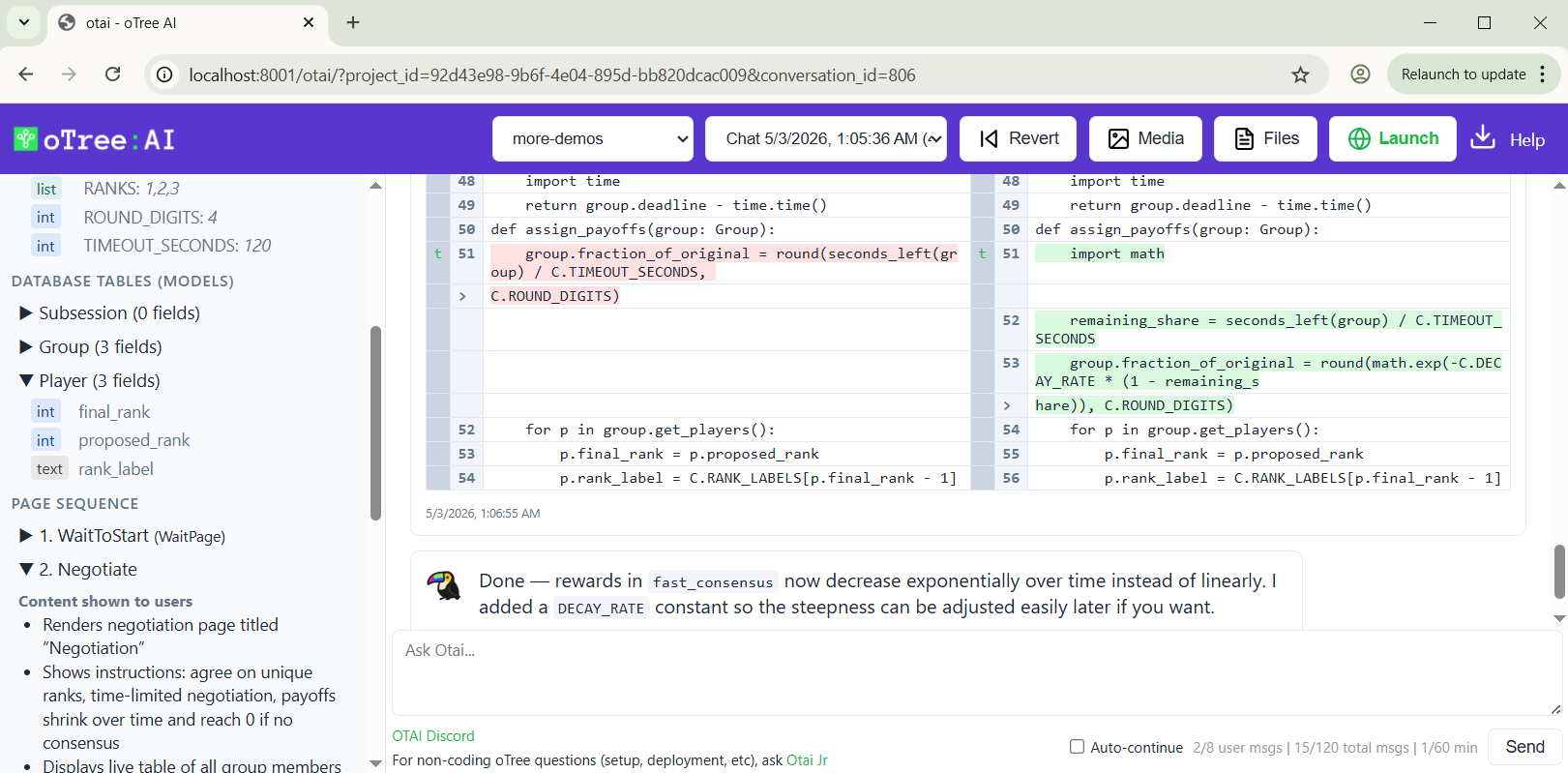Open the OTAI Discord link
This screenshot has height=773, width=1568.
coord(433,736)
